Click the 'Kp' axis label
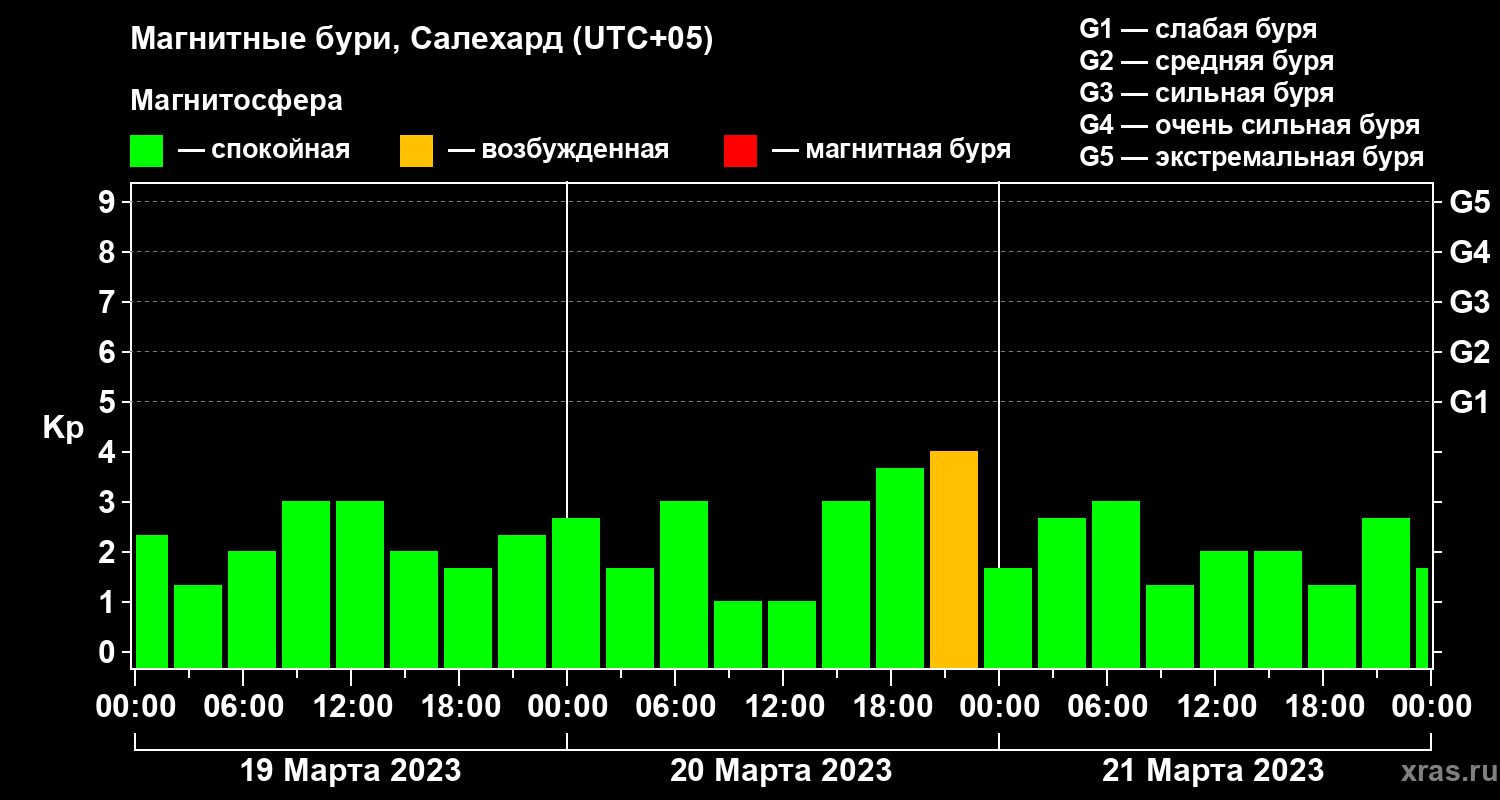The image size is (1500, 800). click(x=64, y=427)
